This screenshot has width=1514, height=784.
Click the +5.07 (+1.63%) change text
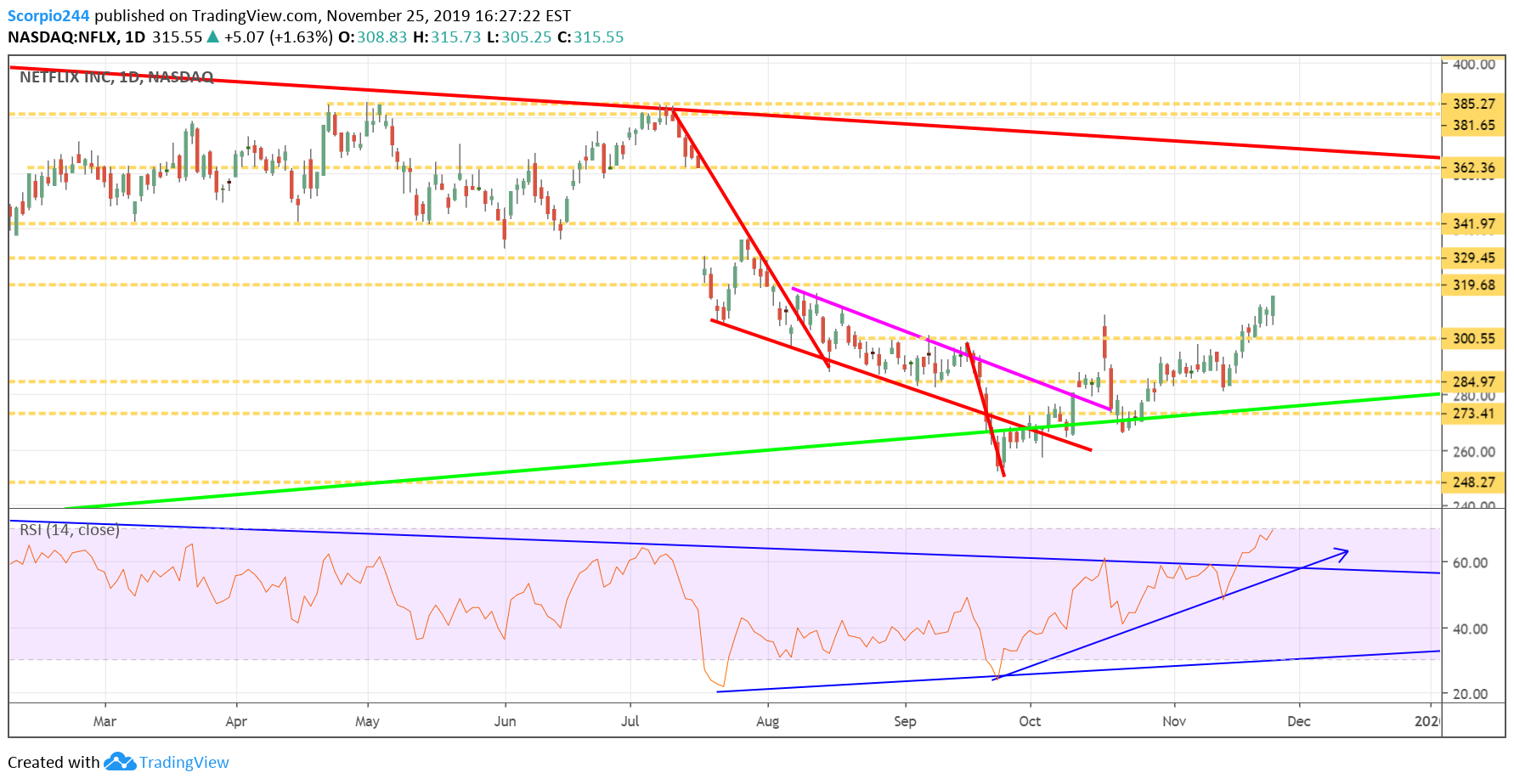pyautogui.click(x=278, y=37)
